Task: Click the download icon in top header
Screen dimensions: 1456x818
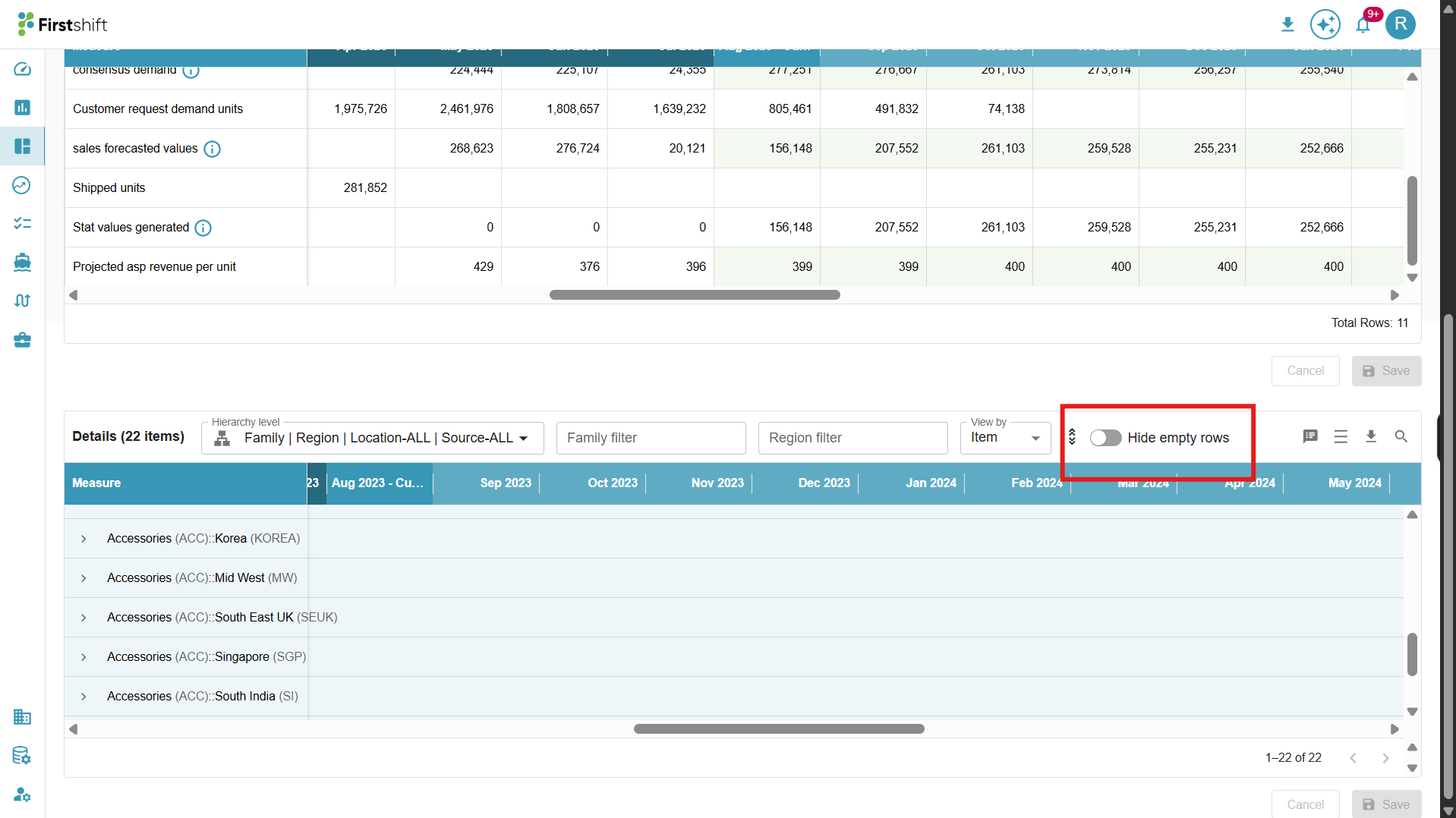Action: click(1287, 24)
